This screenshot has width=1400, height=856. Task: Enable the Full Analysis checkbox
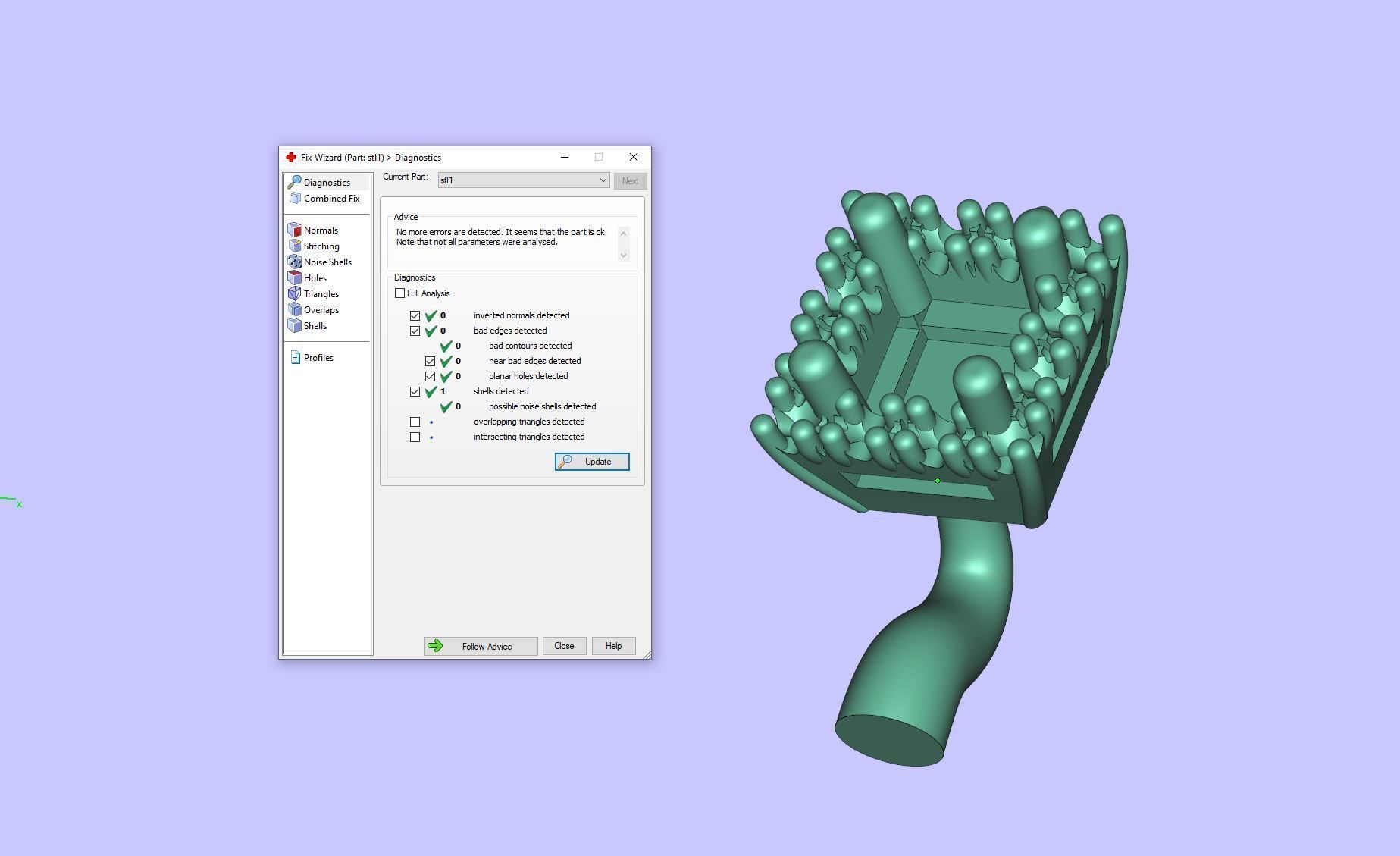[399, 293]
